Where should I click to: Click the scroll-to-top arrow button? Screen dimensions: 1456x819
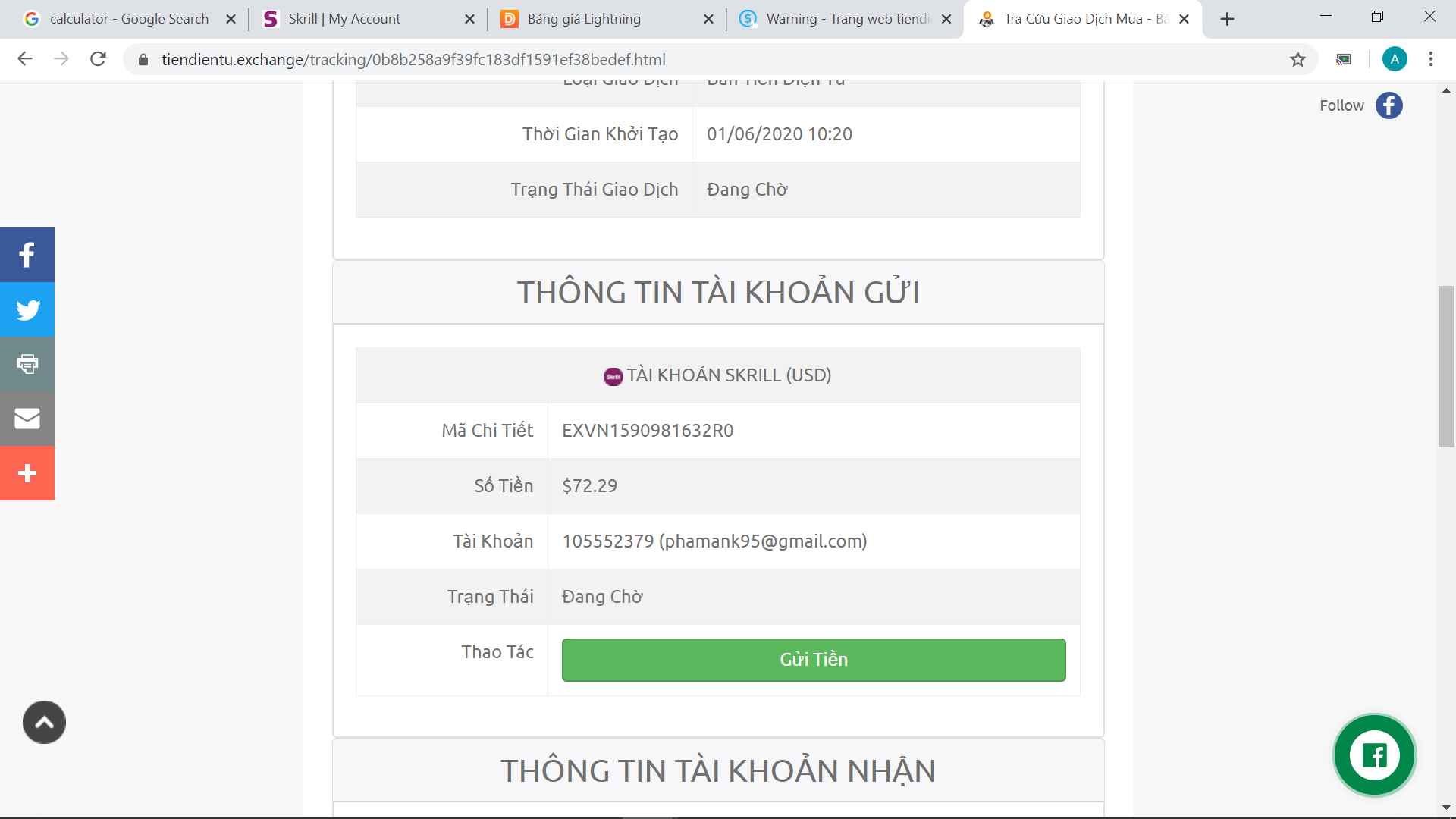pos(44,722)
